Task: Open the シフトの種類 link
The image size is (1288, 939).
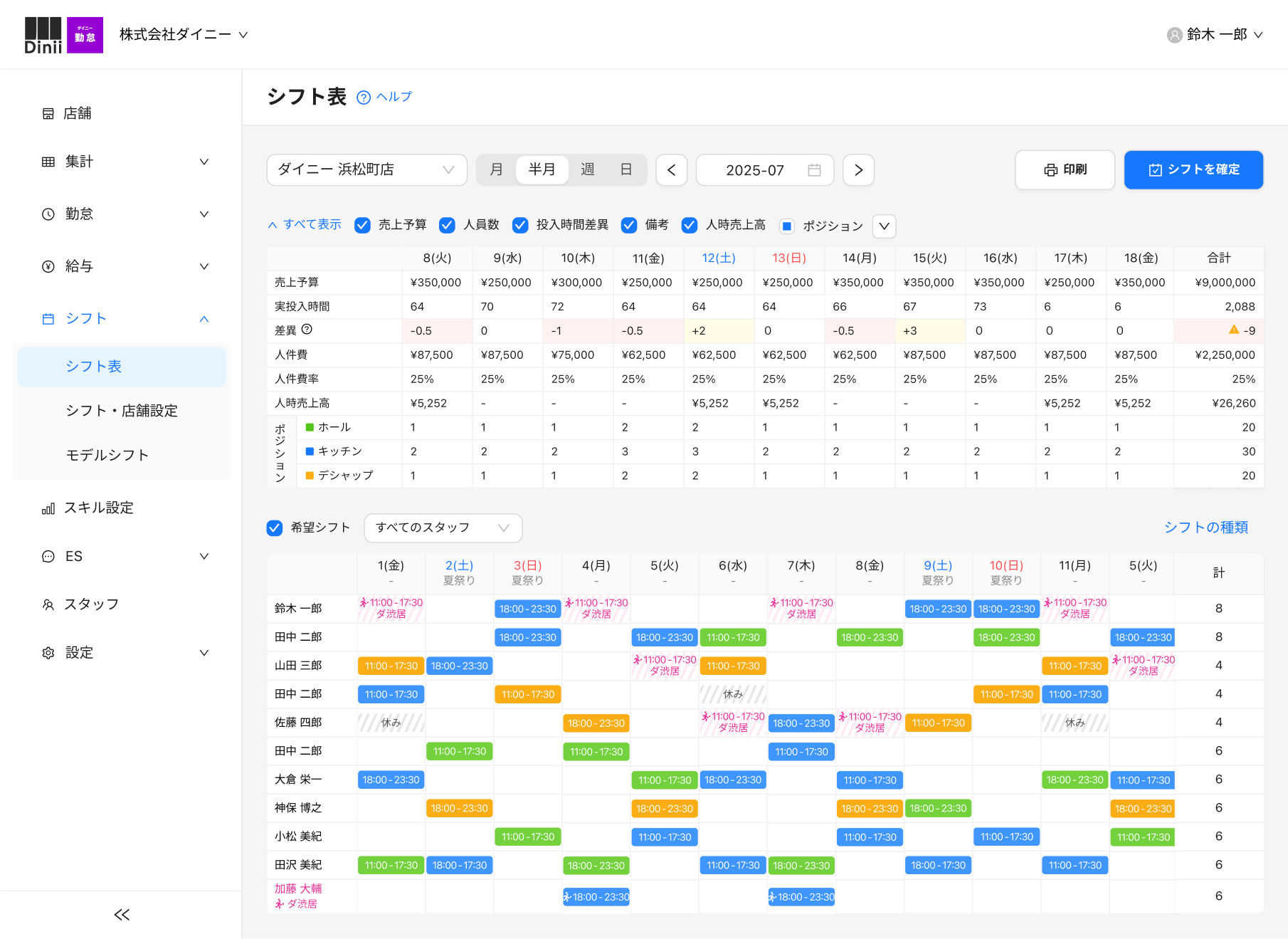Action: click(1205, 528)
